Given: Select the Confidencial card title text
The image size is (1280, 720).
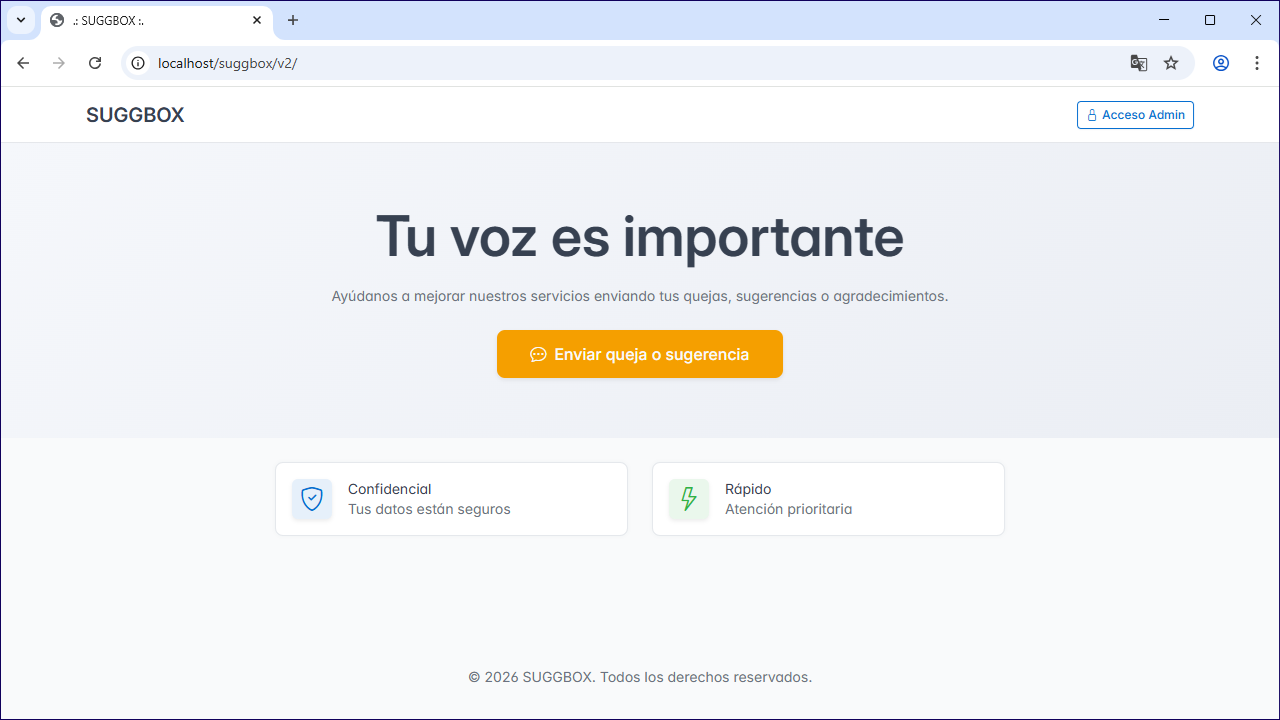Looking at the screenshot, I should 389,489.
